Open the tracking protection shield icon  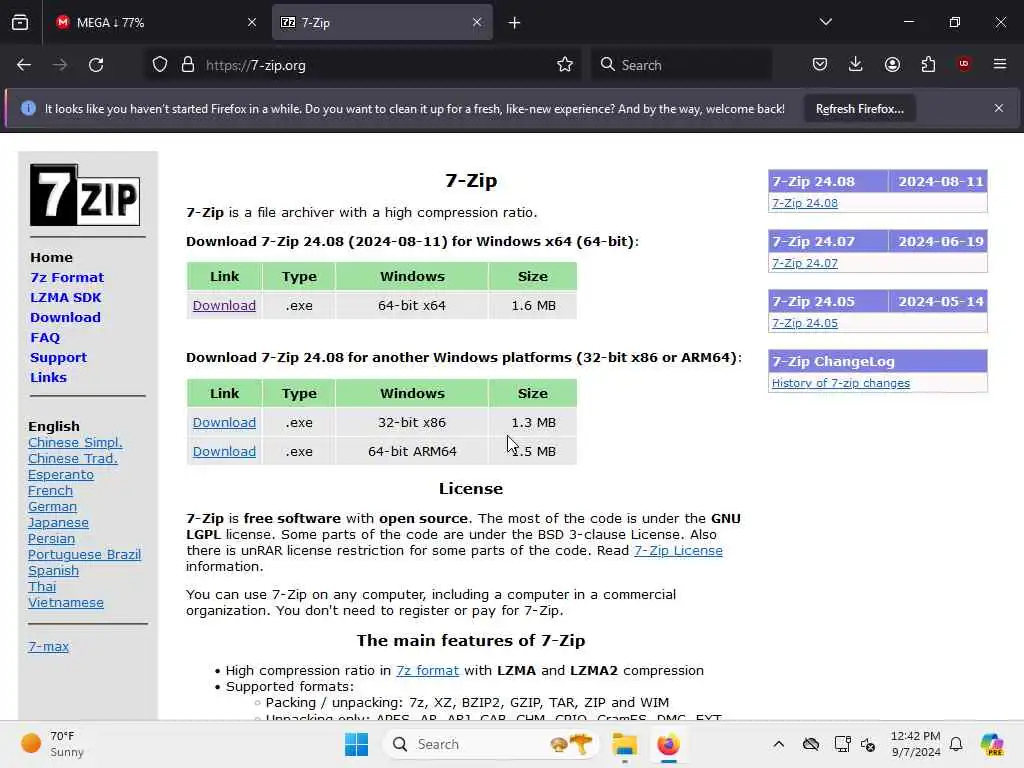tap(159, 65)
